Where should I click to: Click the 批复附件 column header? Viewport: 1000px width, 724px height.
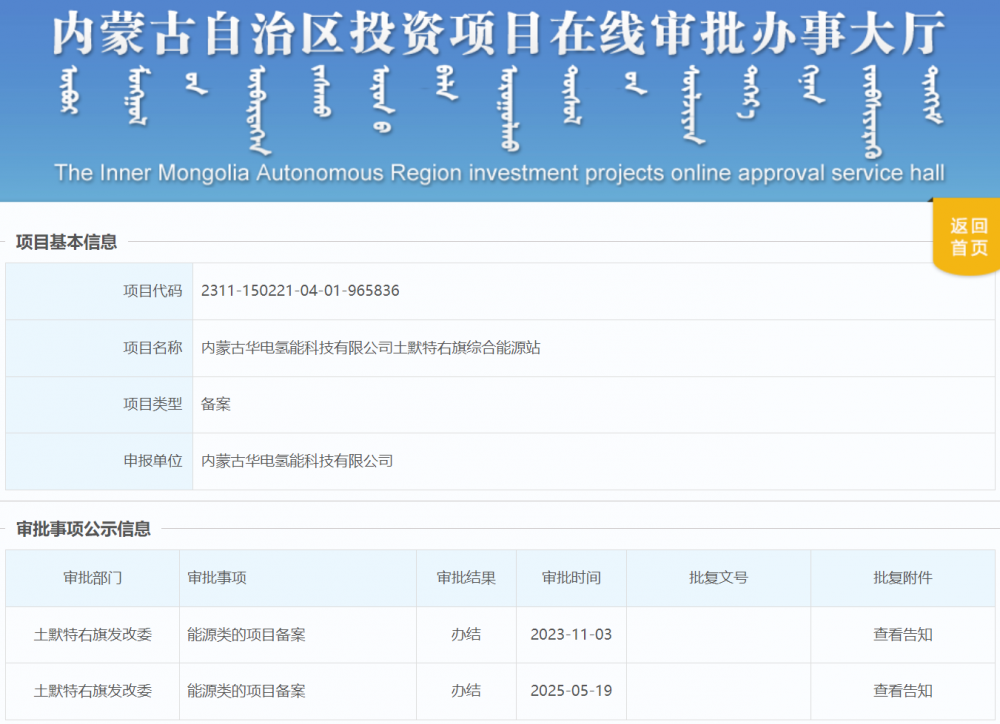(902, 578)
